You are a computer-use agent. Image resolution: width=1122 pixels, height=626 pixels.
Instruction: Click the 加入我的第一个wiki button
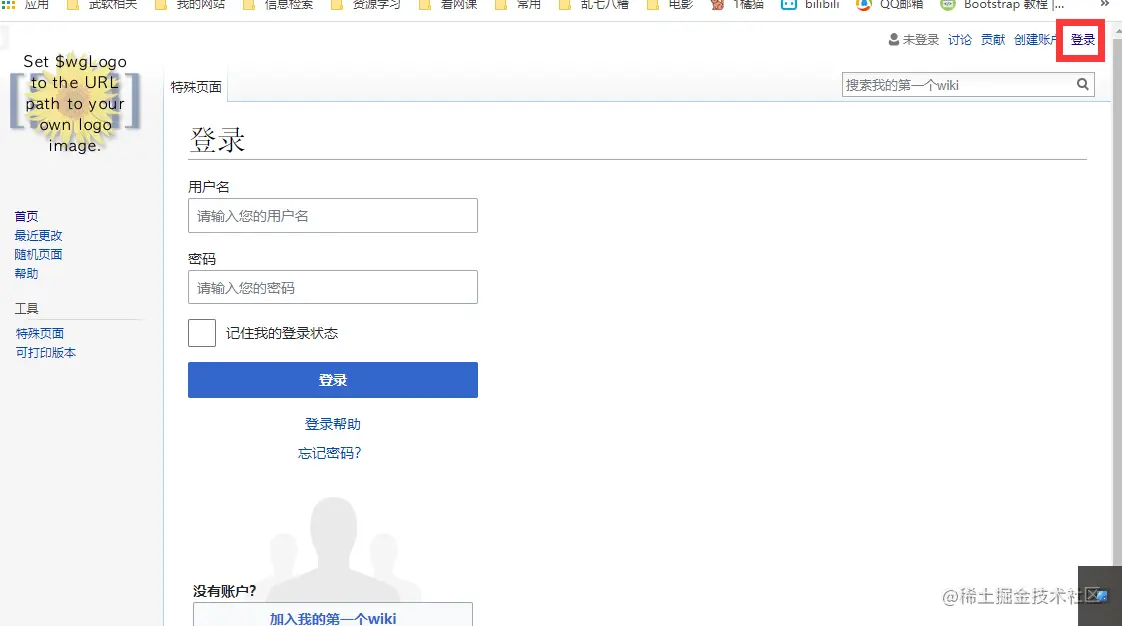tap(333, 617)
